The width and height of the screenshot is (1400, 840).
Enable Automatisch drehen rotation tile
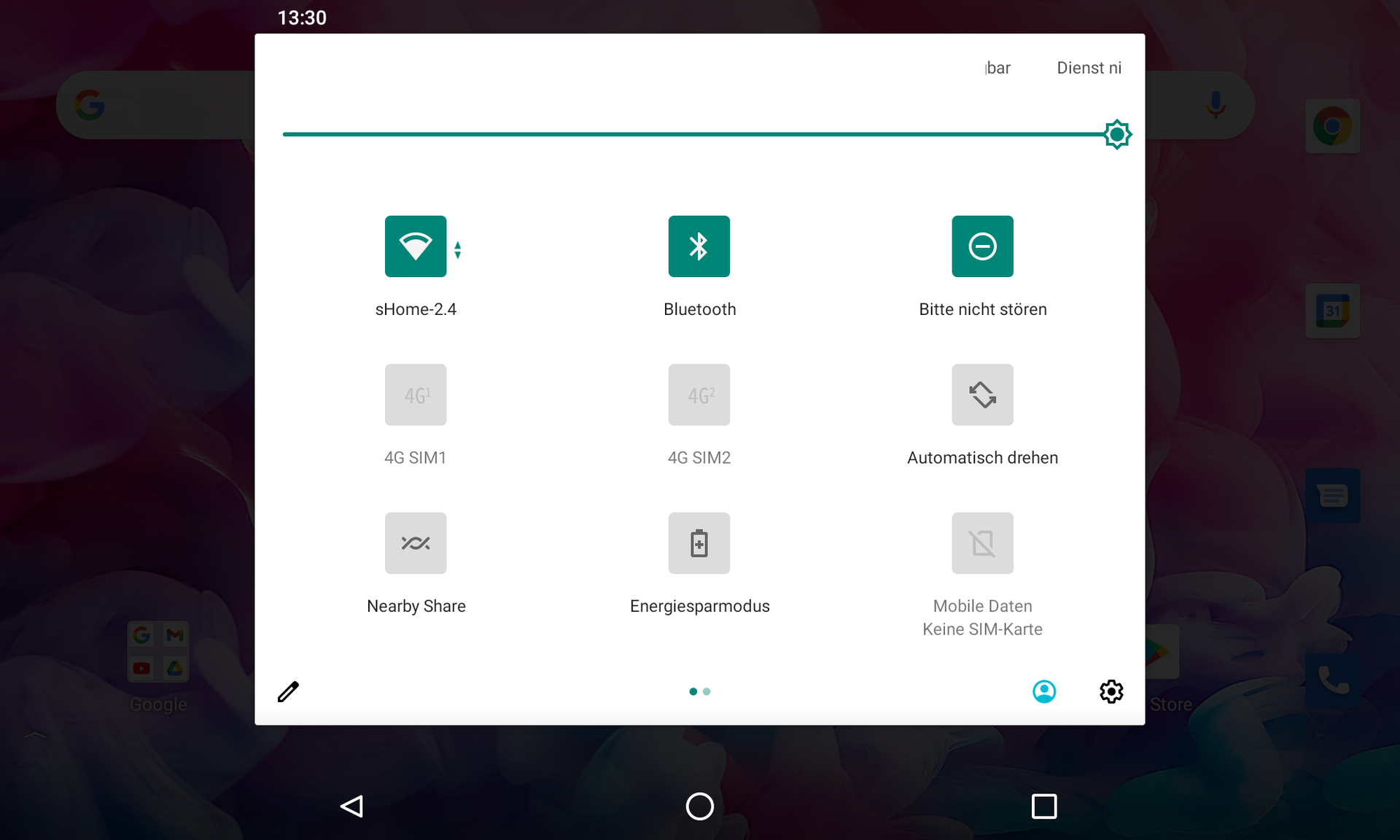(x=981, y=394)
